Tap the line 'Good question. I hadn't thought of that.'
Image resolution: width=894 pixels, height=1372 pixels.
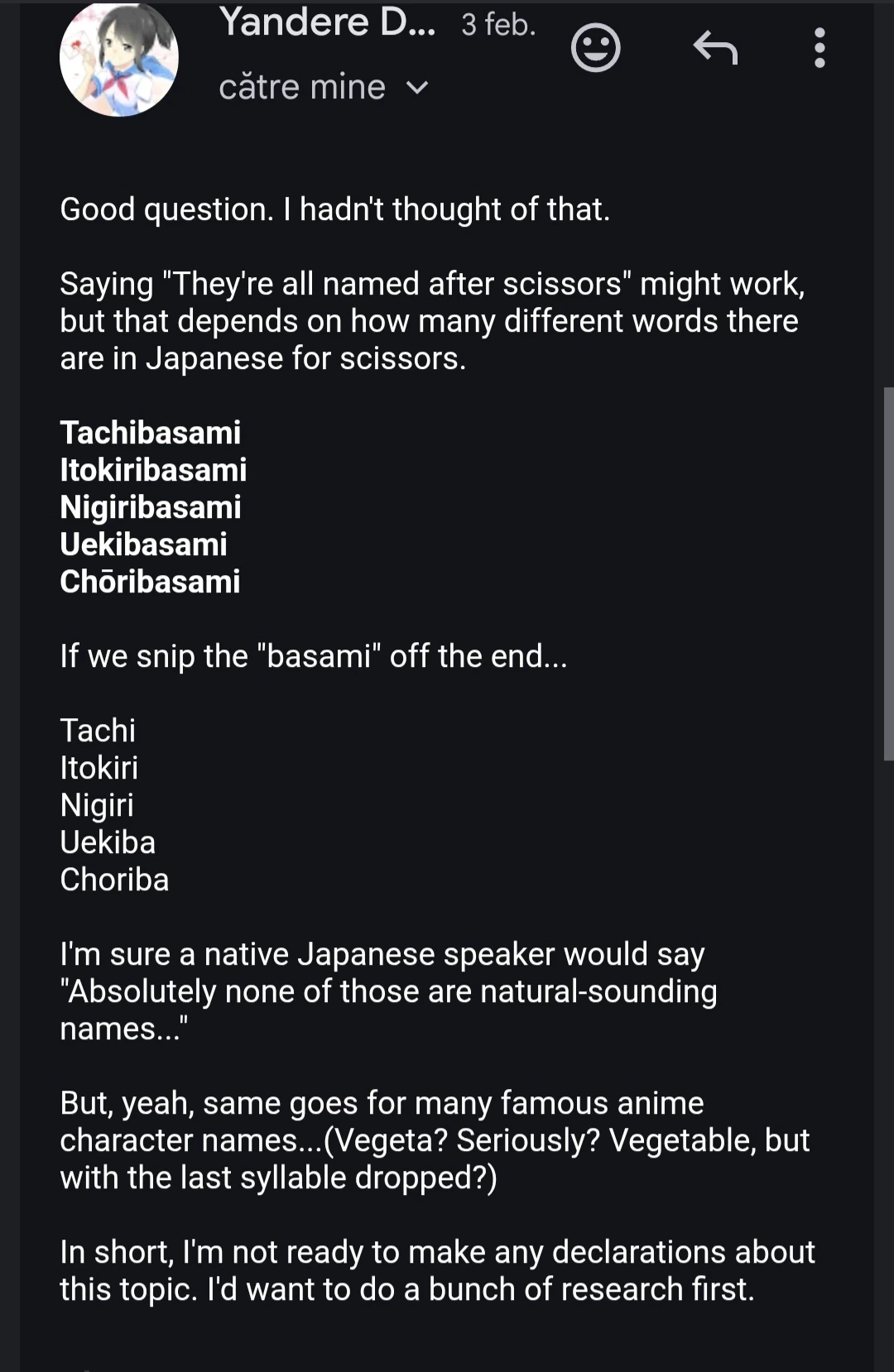tap(334, 209)
